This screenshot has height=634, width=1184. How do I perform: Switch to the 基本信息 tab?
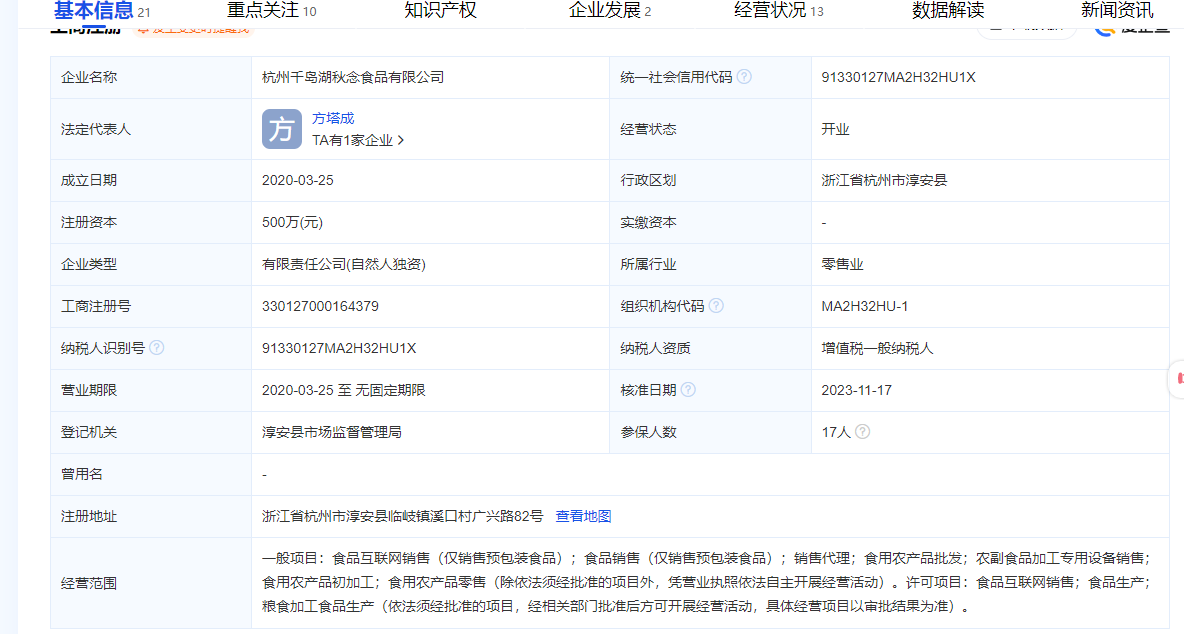click(102, 11)
